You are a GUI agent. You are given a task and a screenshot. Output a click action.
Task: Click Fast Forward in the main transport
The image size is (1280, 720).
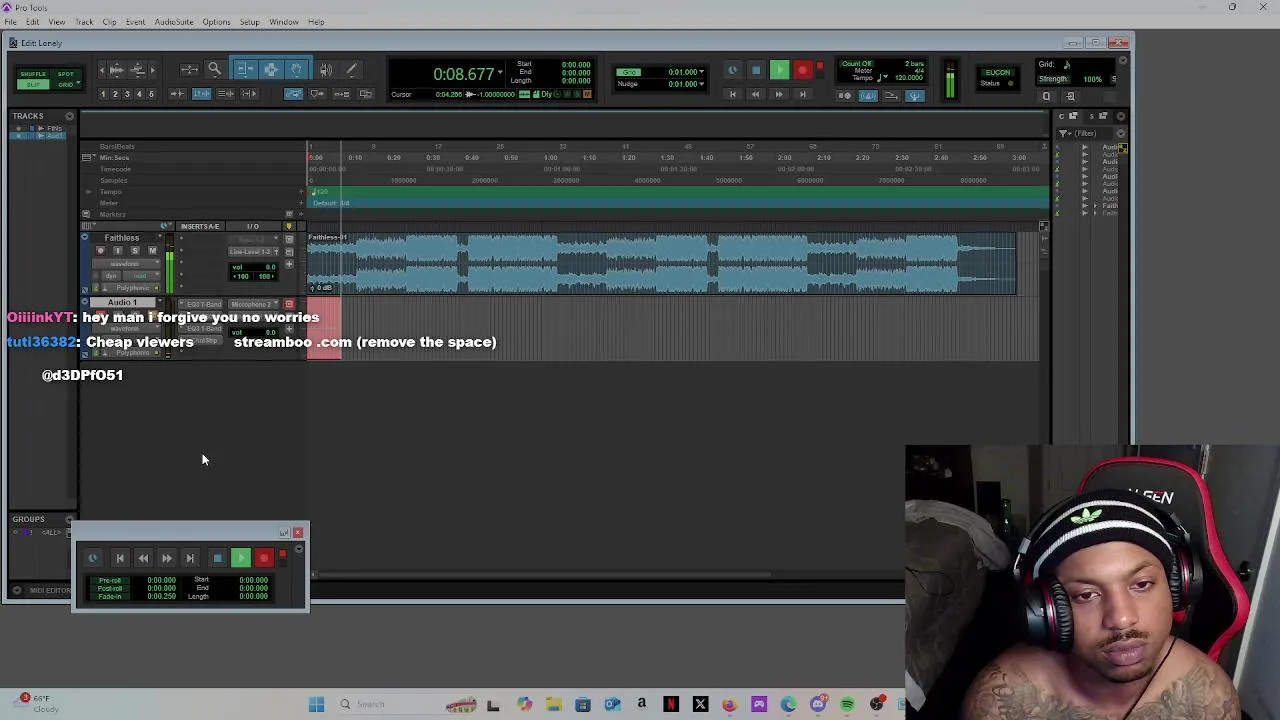pyautogui.click(x=779, y=94)
